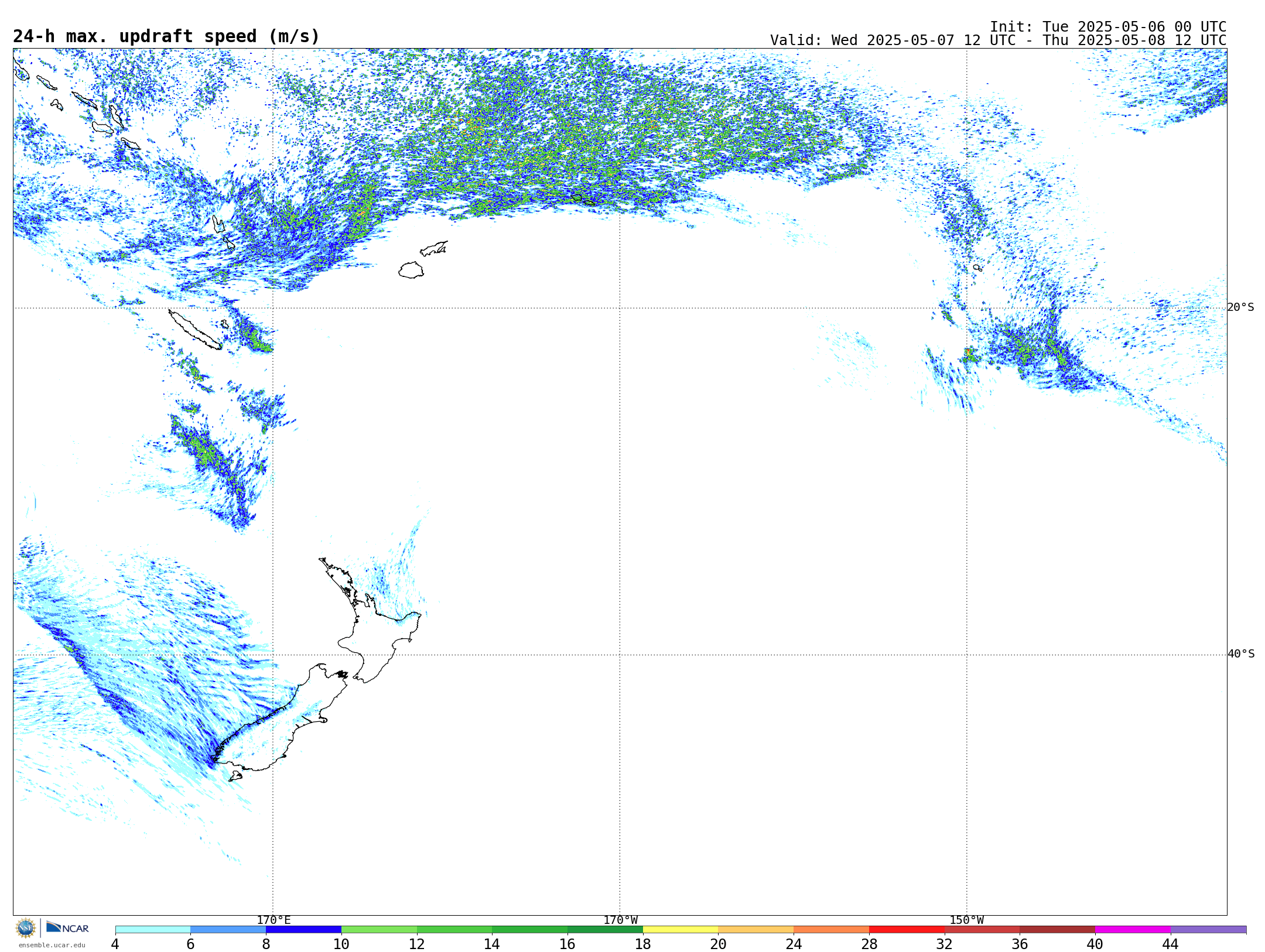The height and width of the screenshot is (952, 1265).
Task: Click the light blue 6-8 color swatch
Action: pyautogui.click(x=228, y=930)
